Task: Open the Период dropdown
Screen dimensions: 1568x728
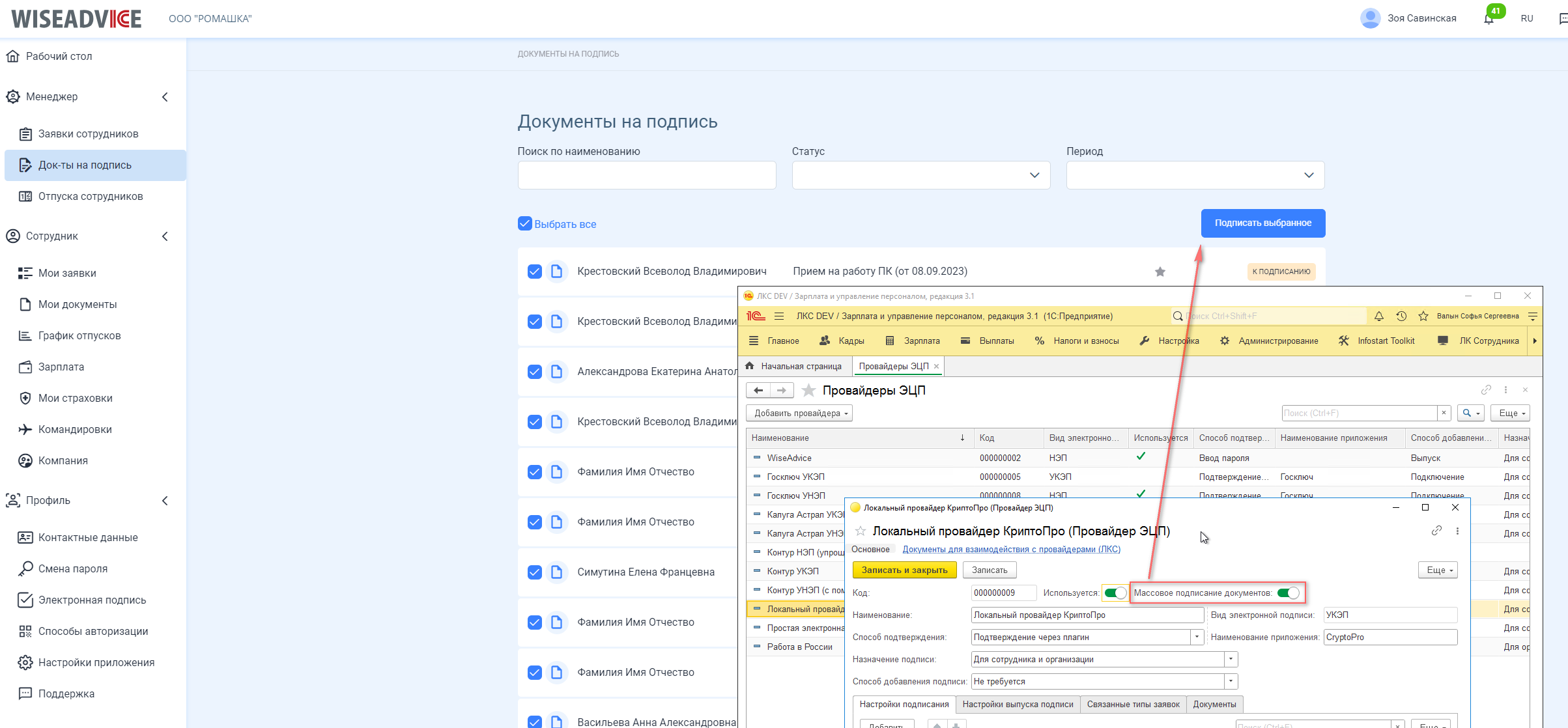Action: click(x=1195, y=175)
